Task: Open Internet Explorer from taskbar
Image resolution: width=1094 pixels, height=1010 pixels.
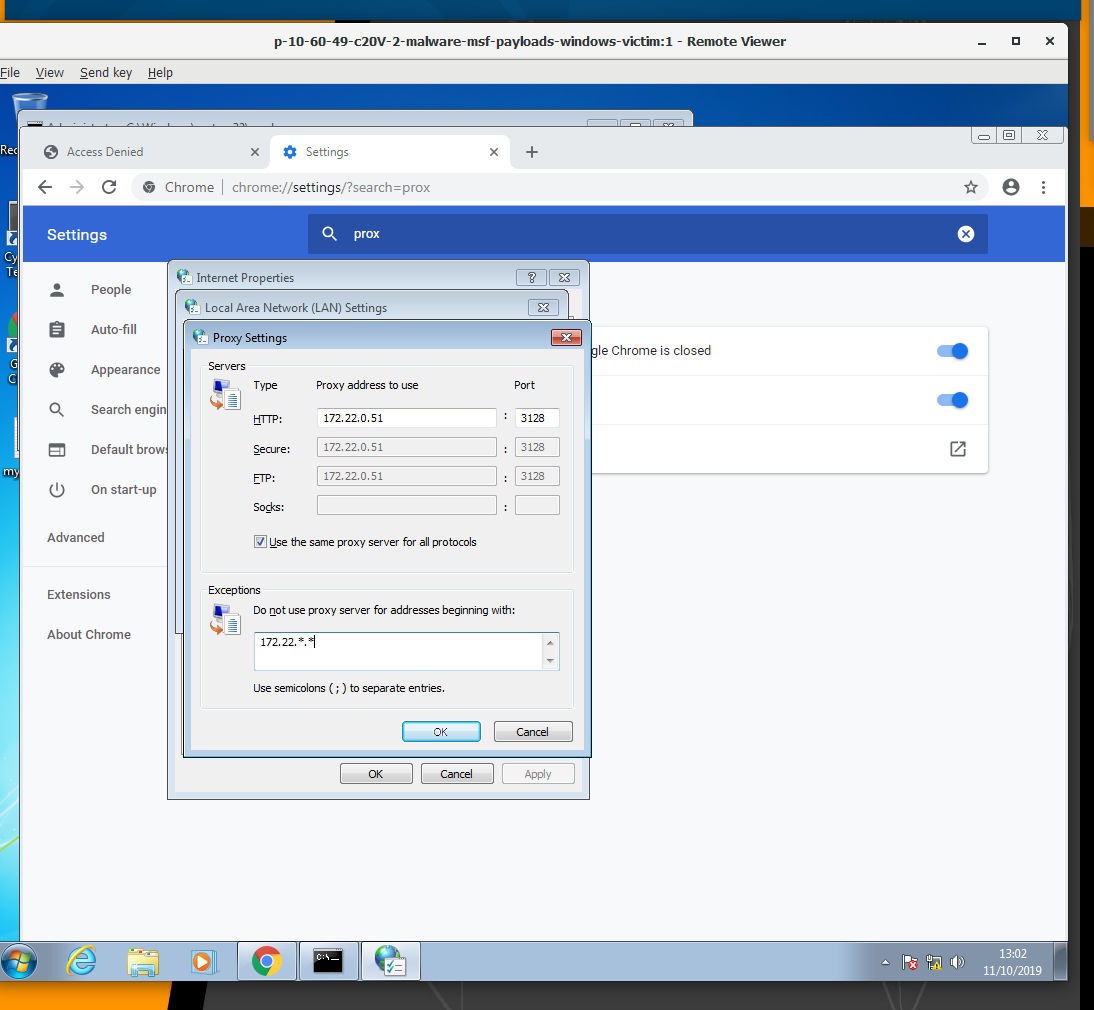Action: coord(82,961)
